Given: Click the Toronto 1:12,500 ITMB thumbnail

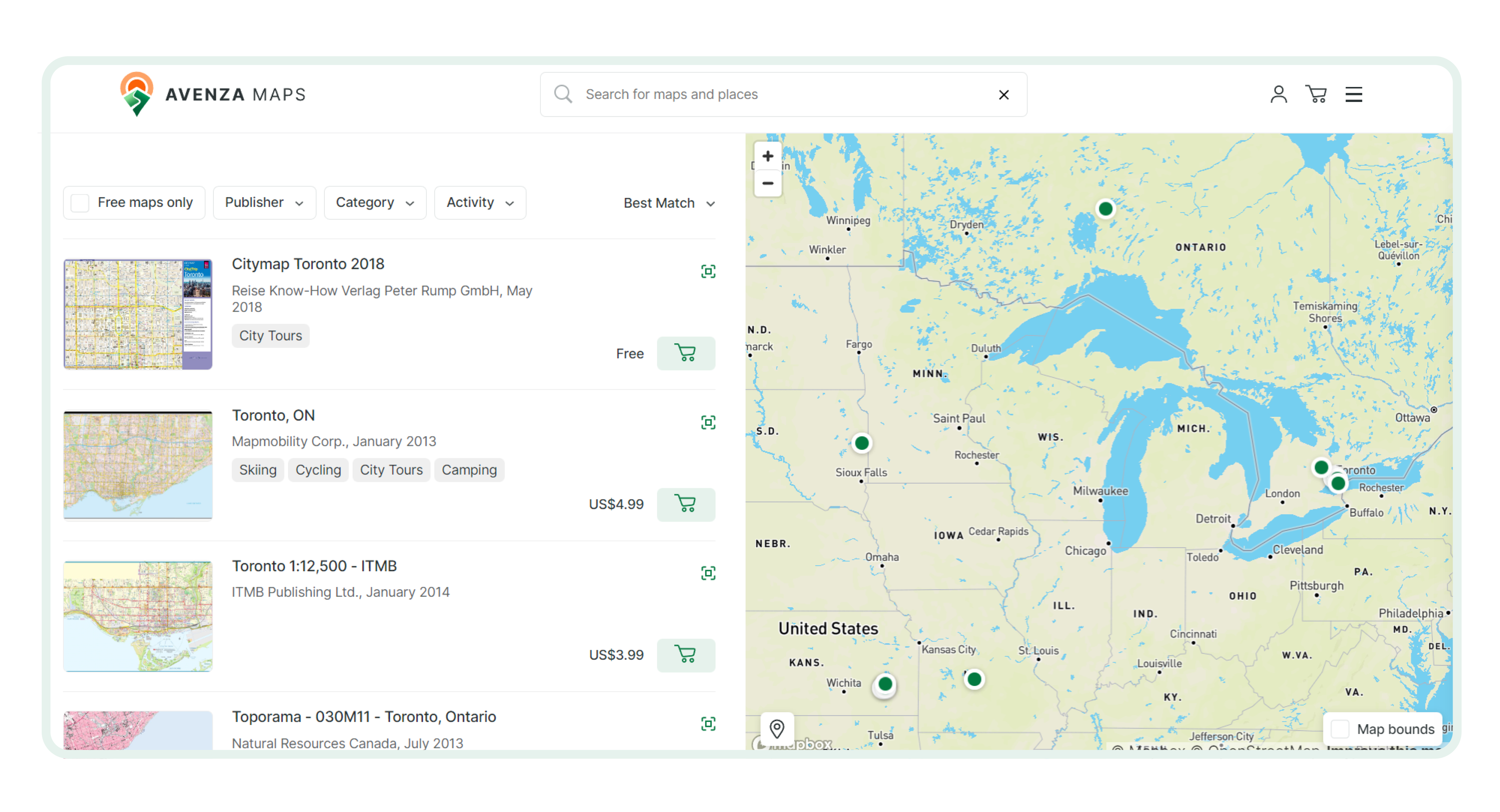Looking at the screenshot, I should pyautogui.click(x=138, y=616).
